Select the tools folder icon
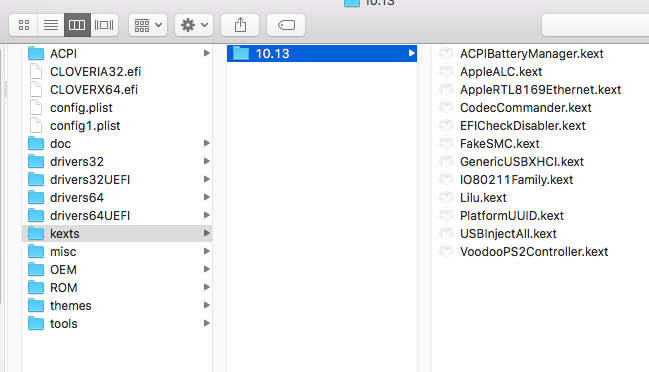The image size is (649, 372). 36,324
